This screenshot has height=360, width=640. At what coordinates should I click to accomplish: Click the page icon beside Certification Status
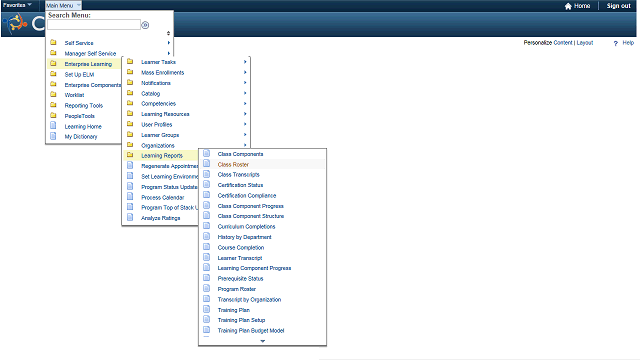click(x=207, y=184)
